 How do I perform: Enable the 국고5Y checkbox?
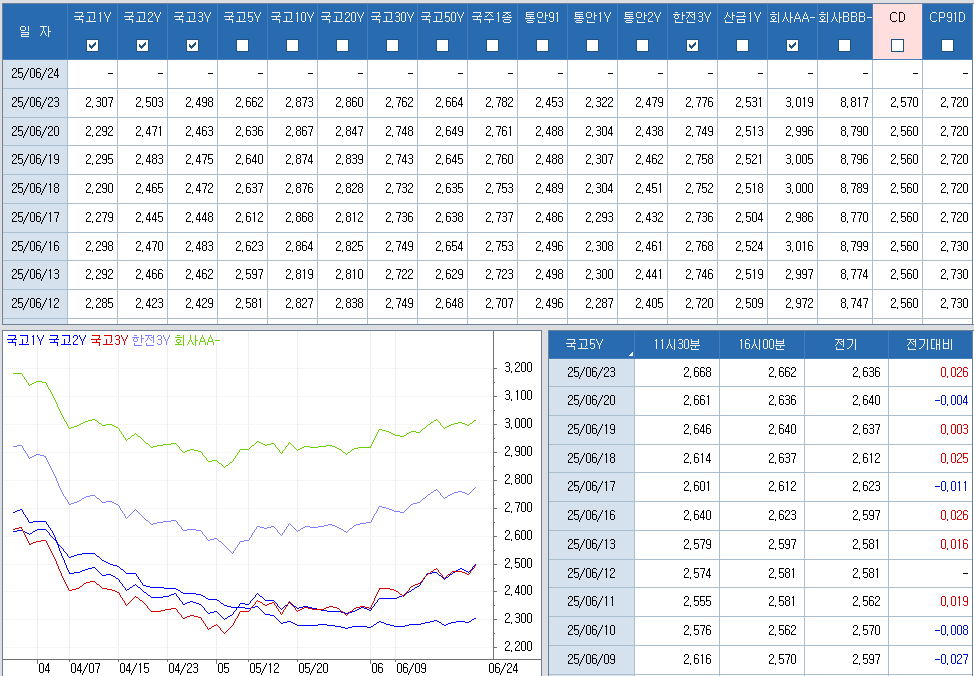point(243,45)
